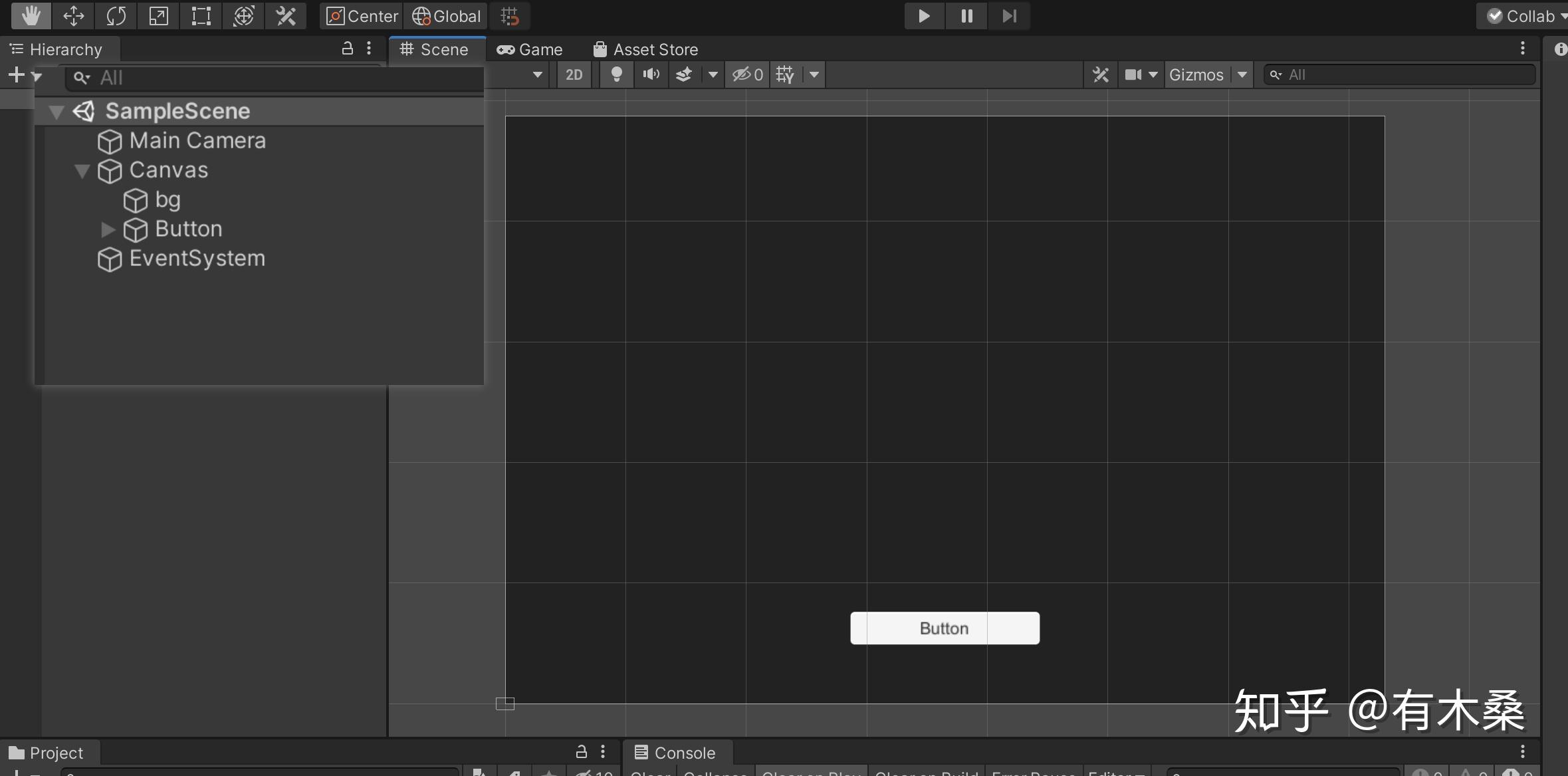This screenshot has width=1568, height=776.
Task: Click the Center pivot button
Action: click(x=361, y=16)
